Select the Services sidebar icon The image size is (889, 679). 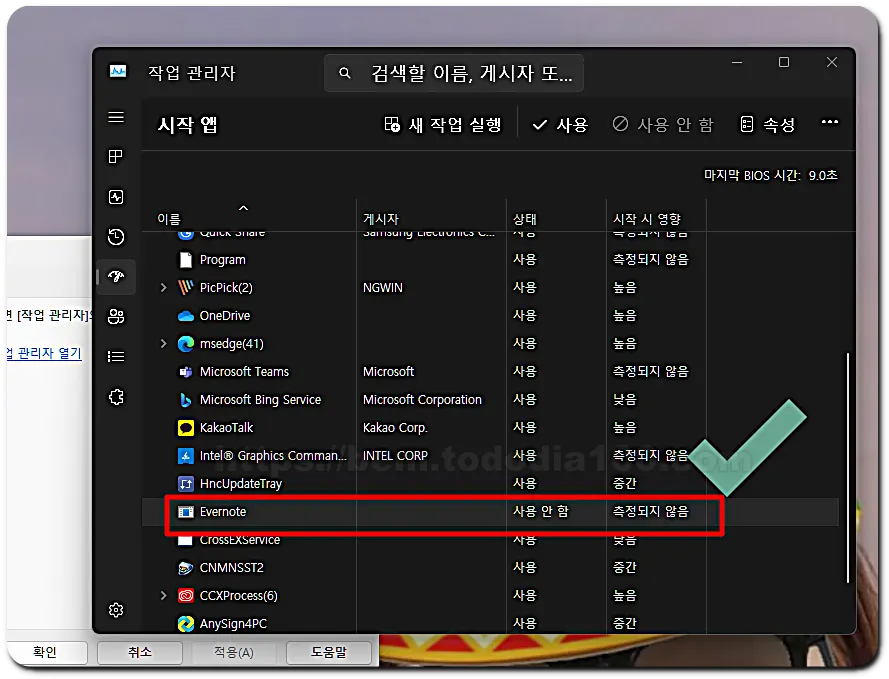tap(116, 397)
